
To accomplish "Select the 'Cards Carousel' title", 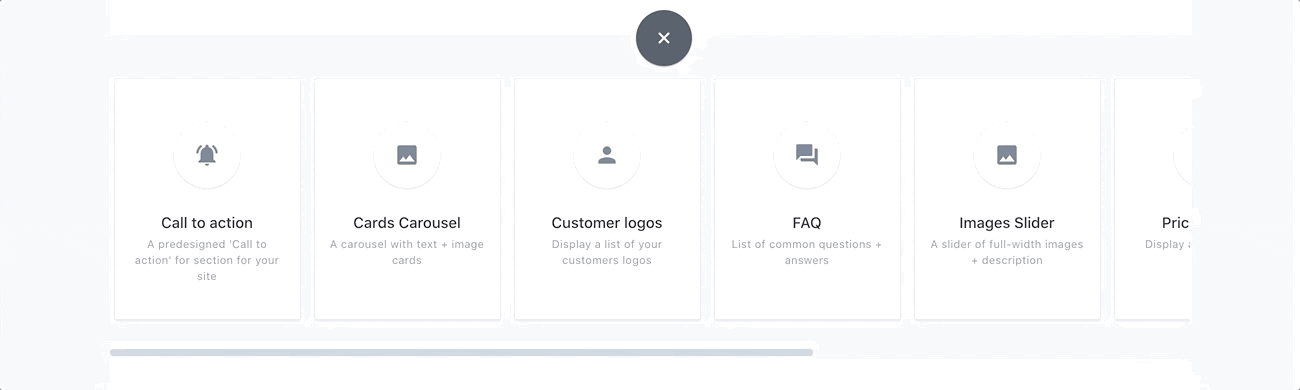I will pyautogui.click(x=407, y=223).
